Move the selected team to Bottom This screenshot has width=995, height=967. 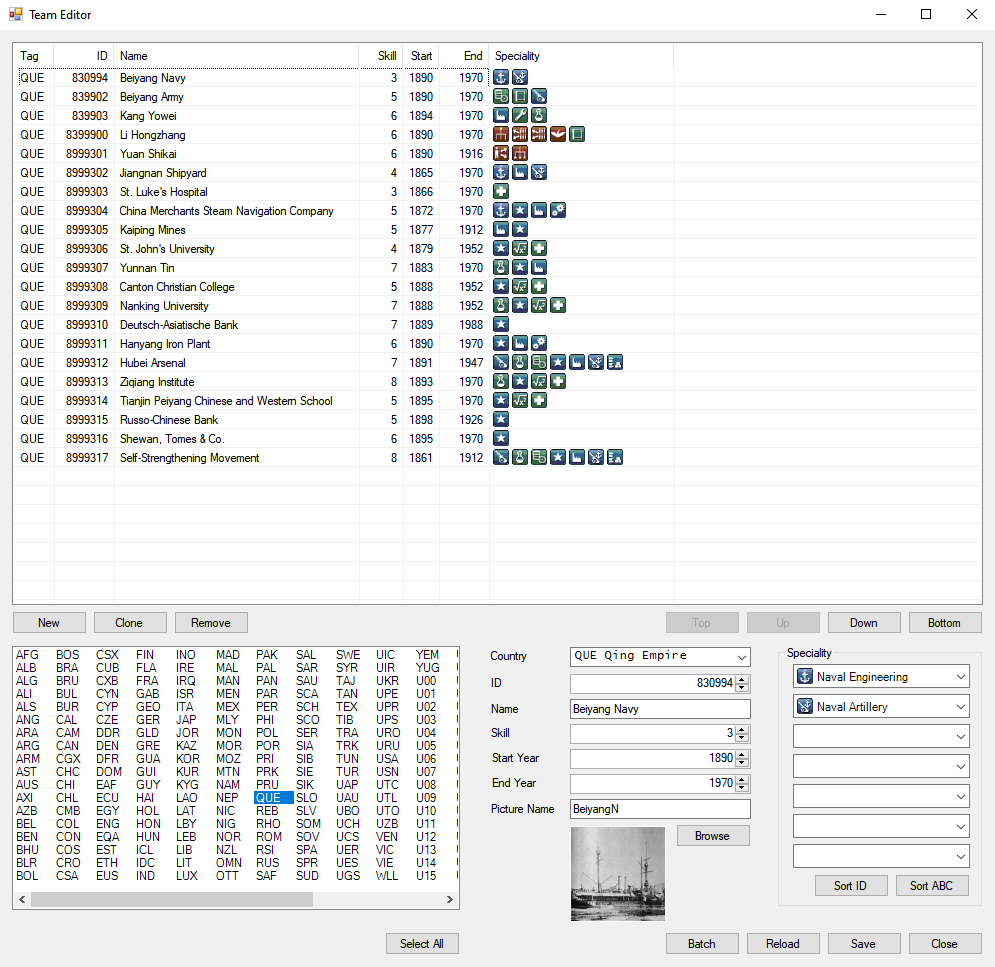pos(945,622)
